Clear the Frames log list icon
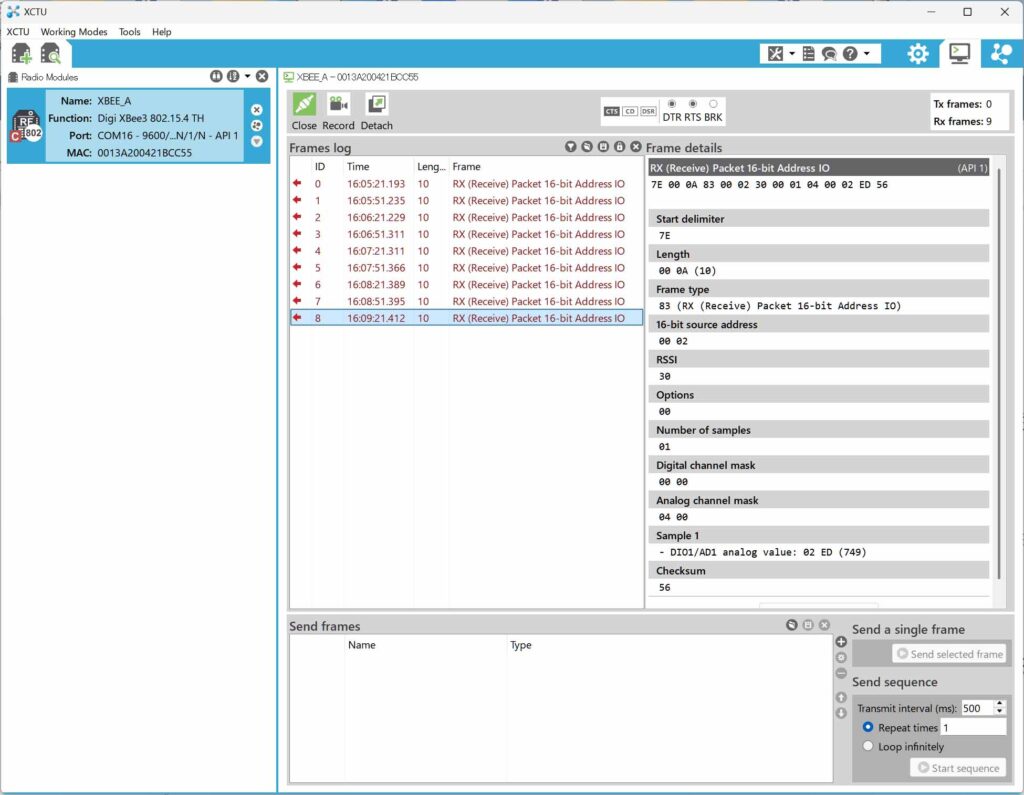This screenshot has height=795, width=1024. pos(587,147)
